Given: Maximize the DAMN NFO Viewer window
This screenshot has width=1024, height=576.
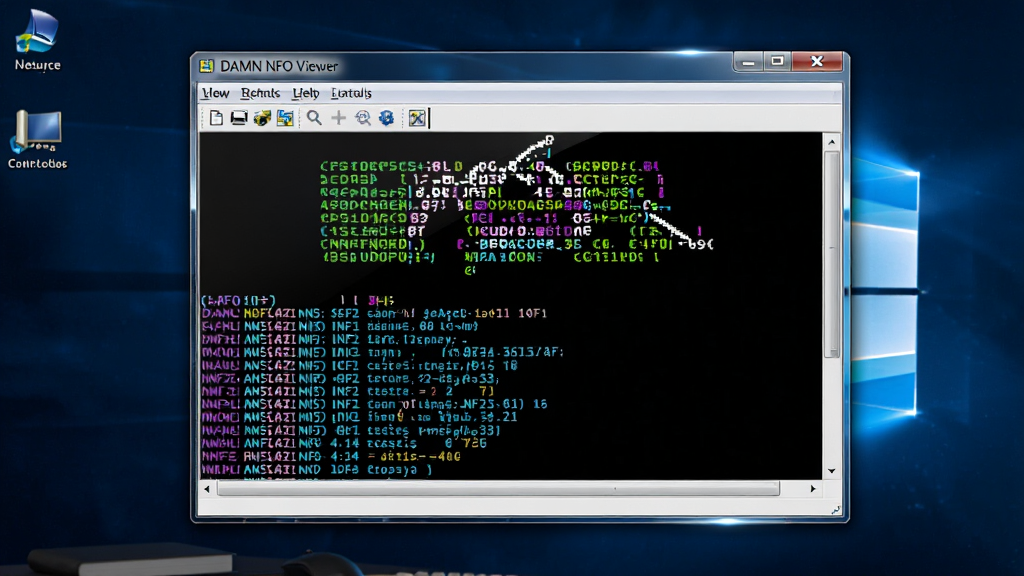Looking at the screenshot, I should pyautogui.click(x=777, y=62).
